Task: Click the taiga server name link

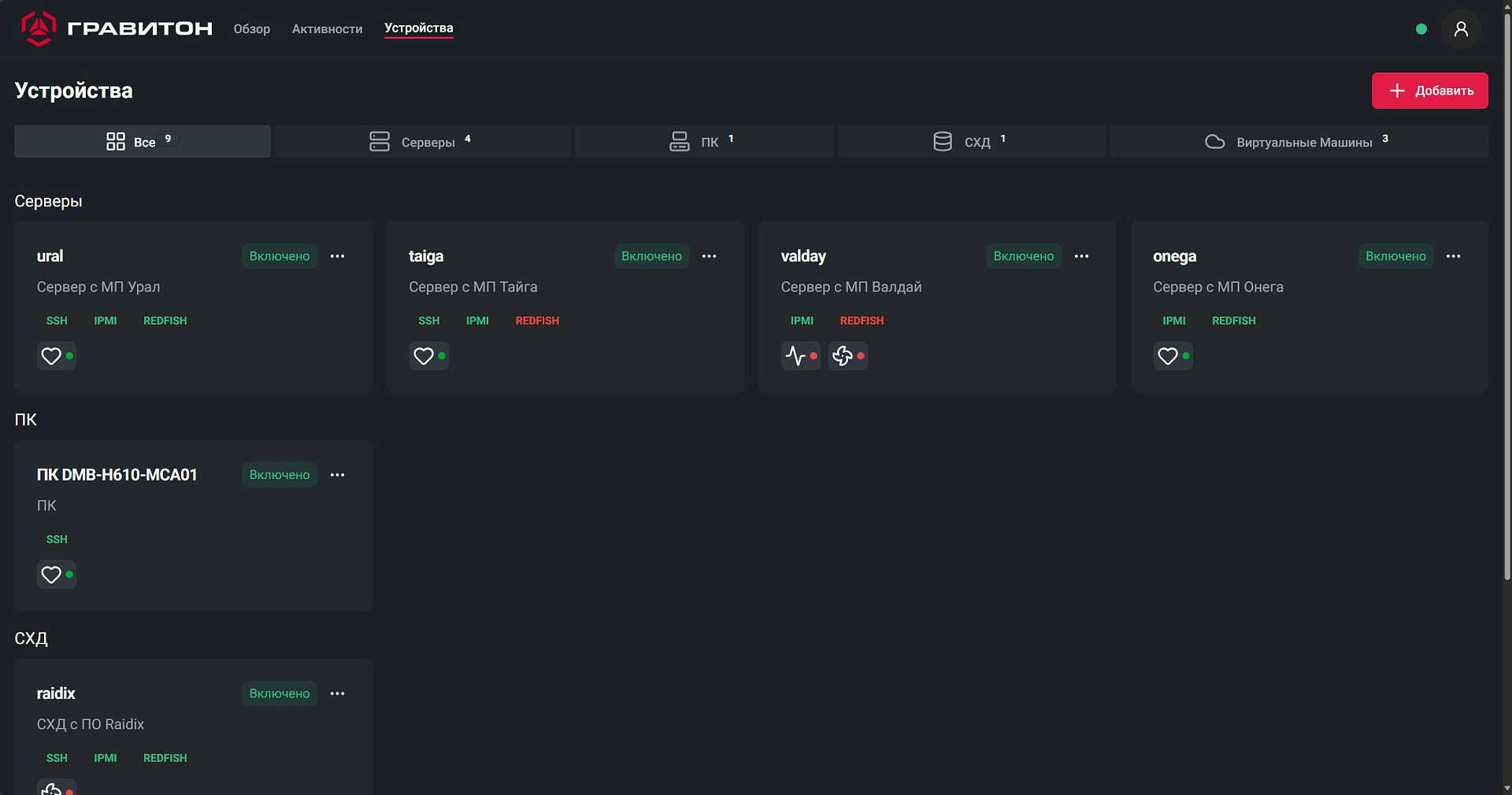Action: 426,256
